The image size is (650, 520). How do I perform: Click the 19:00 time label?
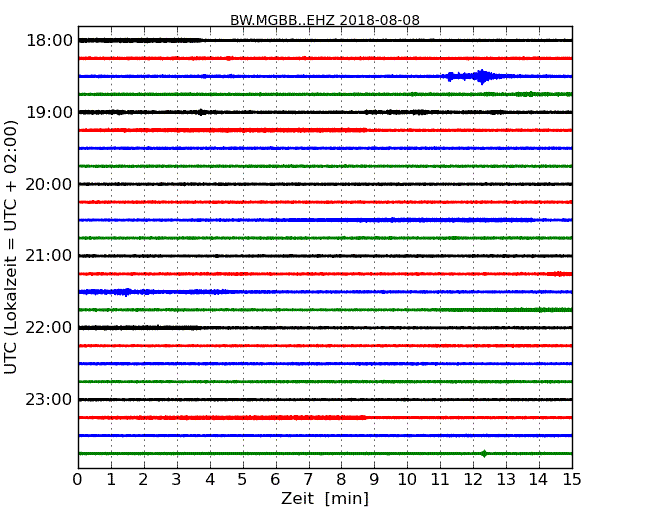click(49, 112)
